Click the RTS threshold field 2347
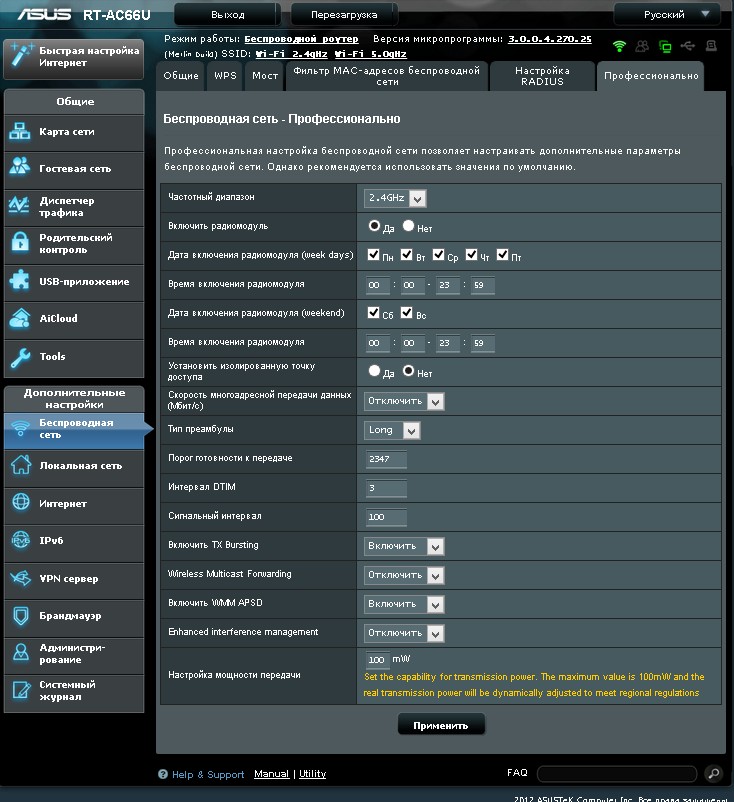734x802 pixels. tap(386, 459)
